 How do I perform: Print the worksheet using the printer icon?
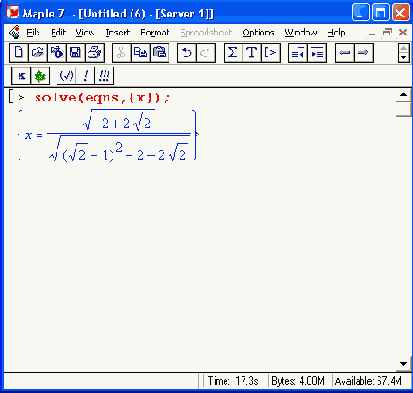click(95, 53)
